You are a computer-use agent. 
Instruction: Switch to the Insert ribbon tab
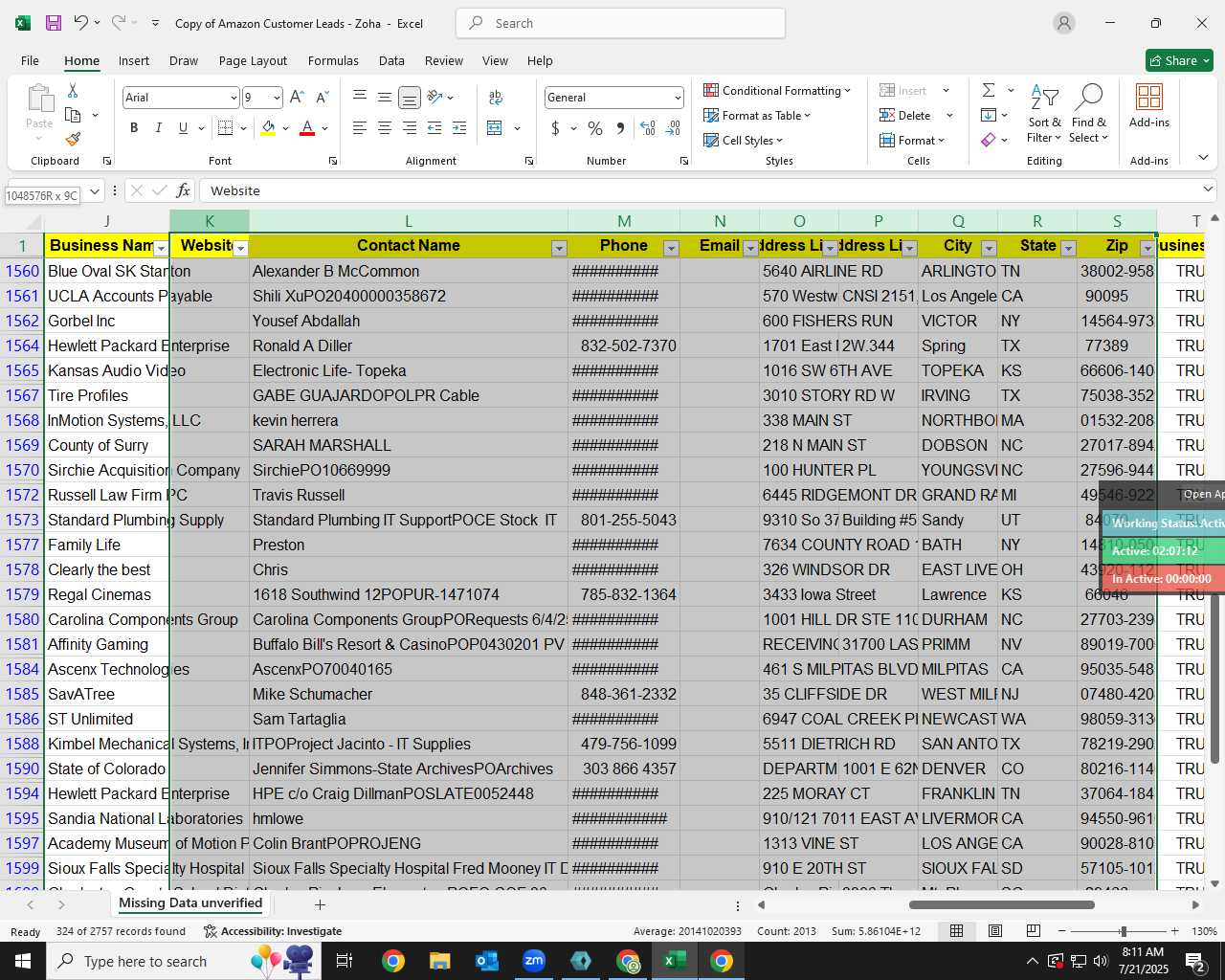134,60
